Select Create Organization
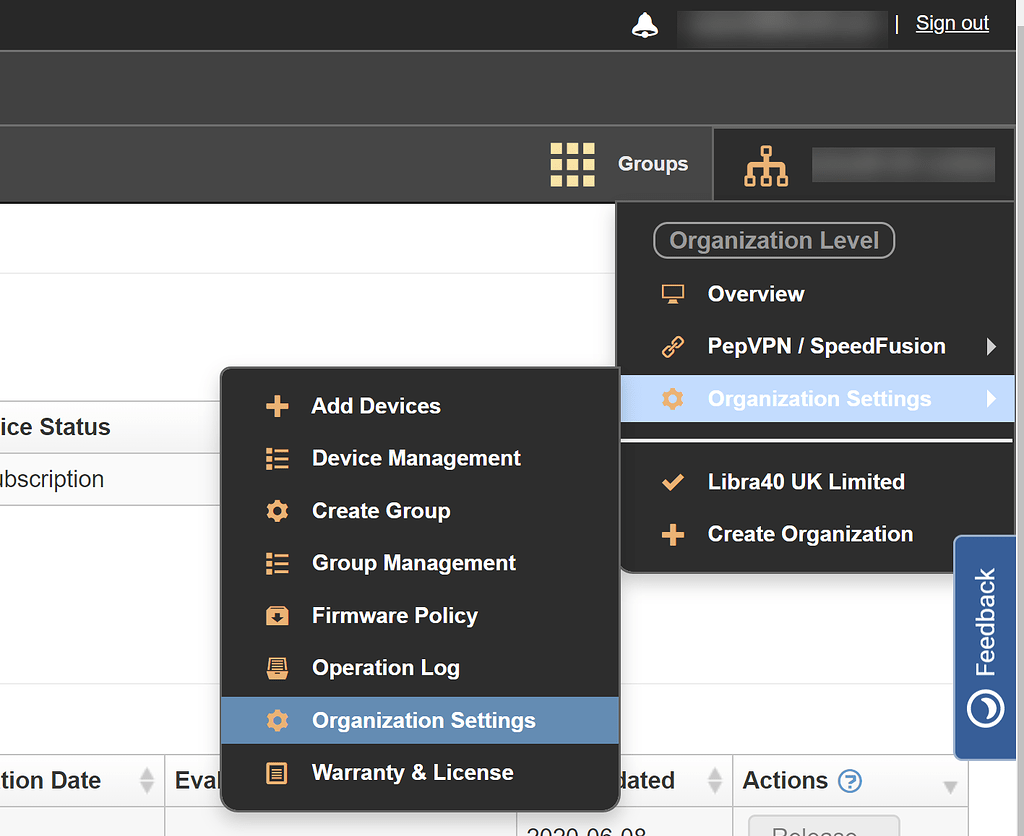This screenshot has width=1024, height=836. 810,534
